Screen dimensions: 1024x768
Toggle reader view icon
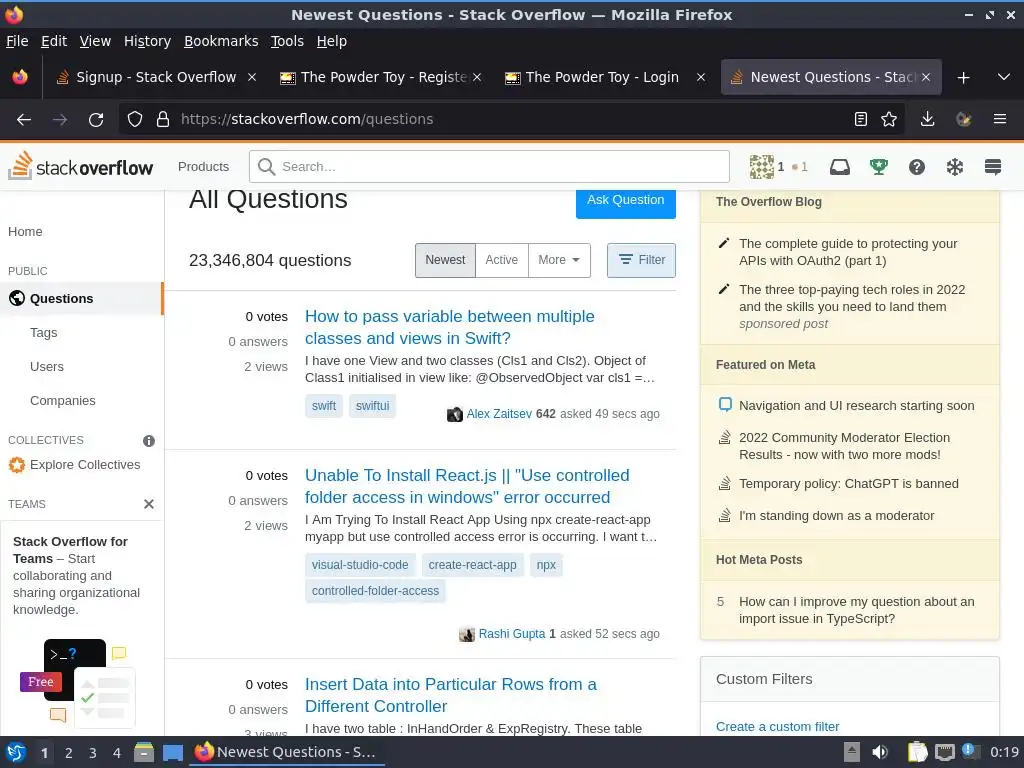[x=861, y=120]
